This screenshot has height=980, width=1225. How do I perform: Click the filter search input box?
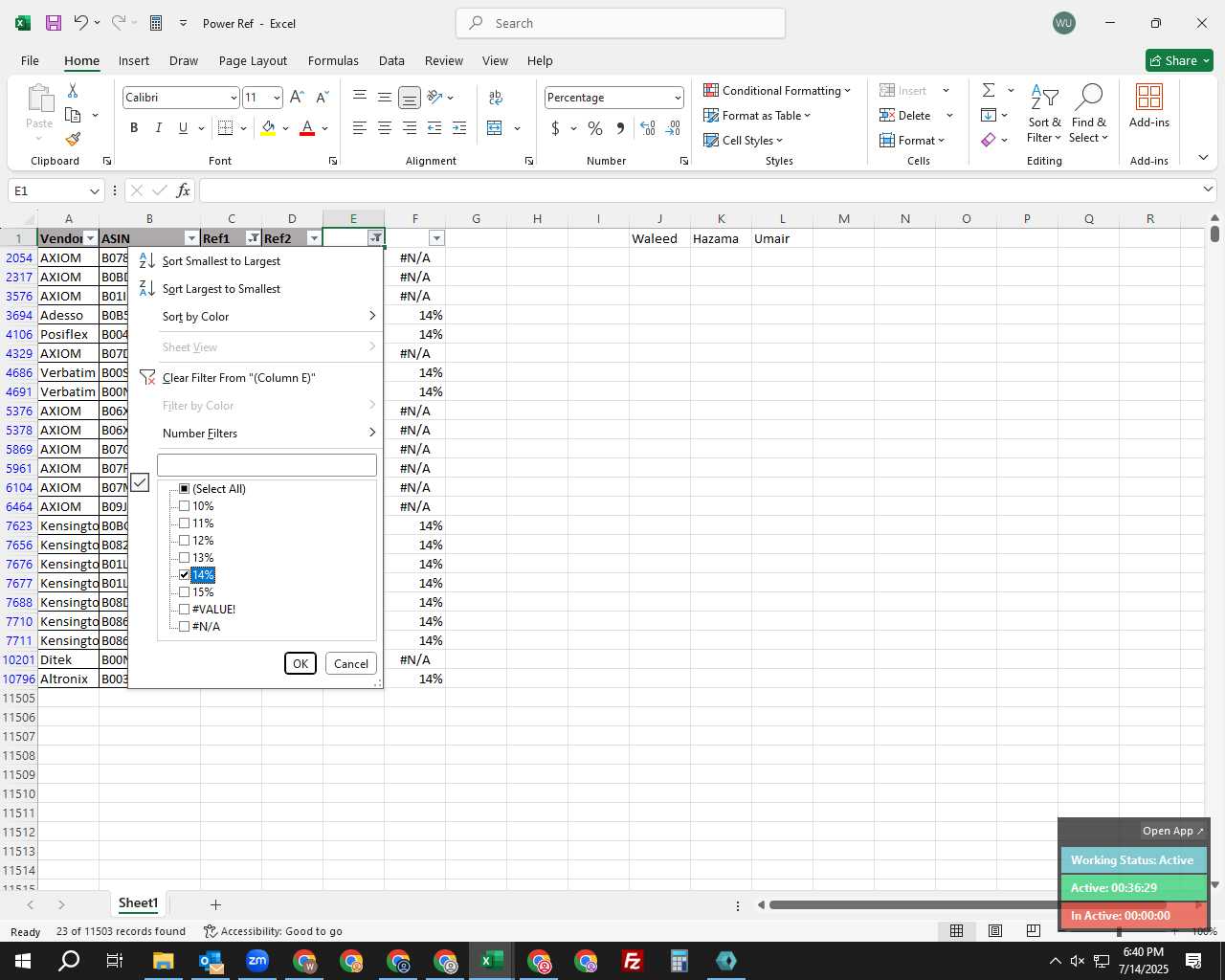click(x=267, y=465)
